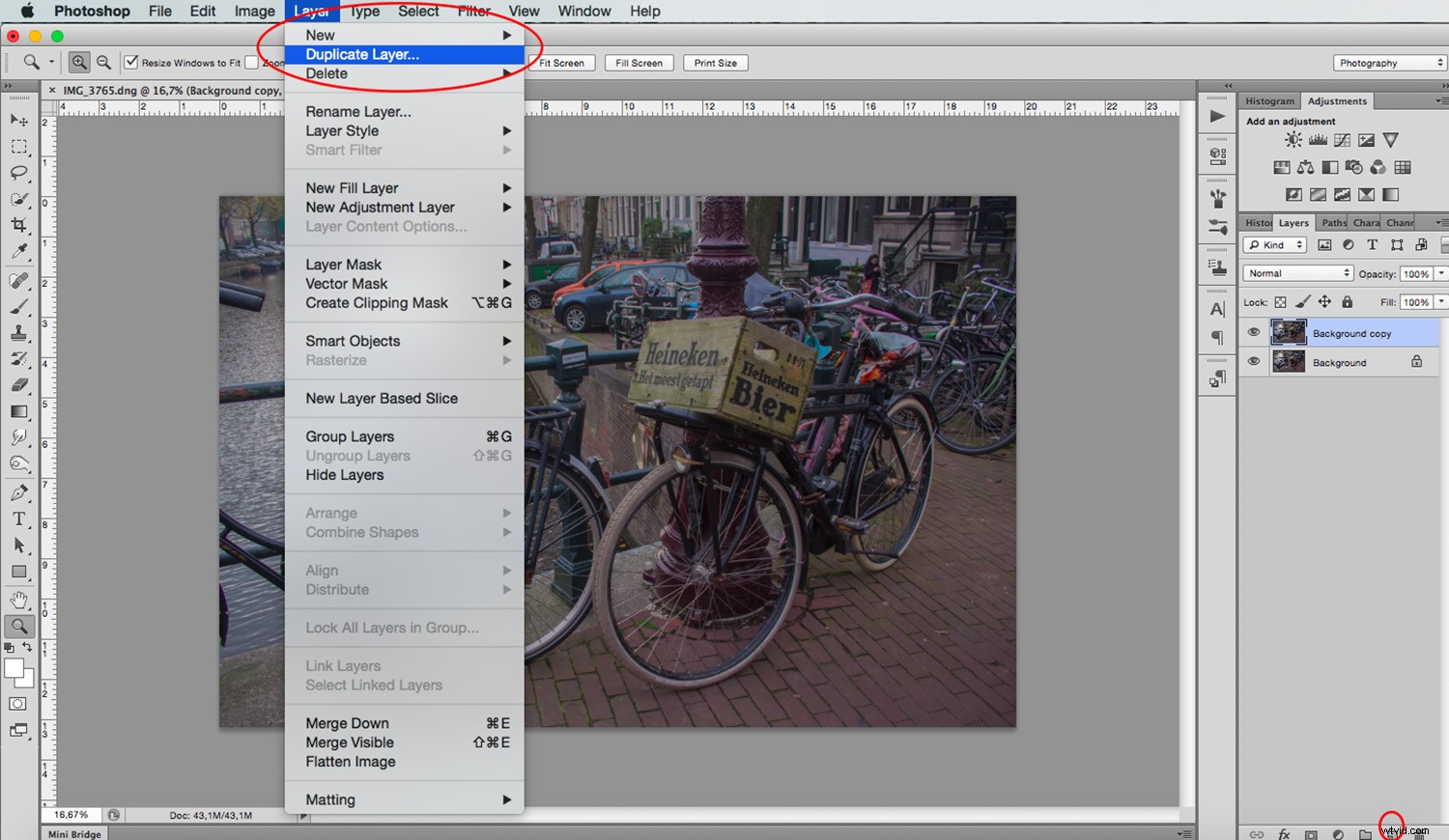Select the Crop tool in the toolbar
This screenshot has height=840, width=1449.
(x=20, y=225)
